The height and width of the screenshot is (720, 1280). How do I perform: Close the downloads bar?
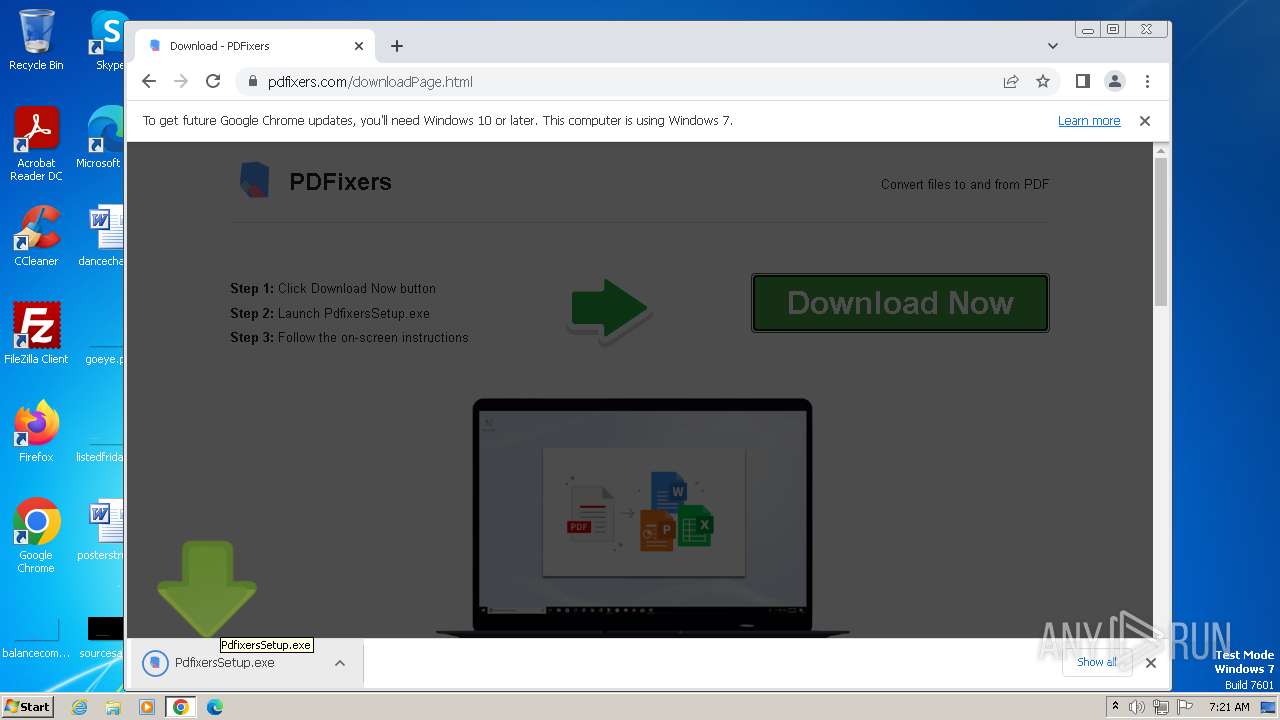tap(1151, 663)
